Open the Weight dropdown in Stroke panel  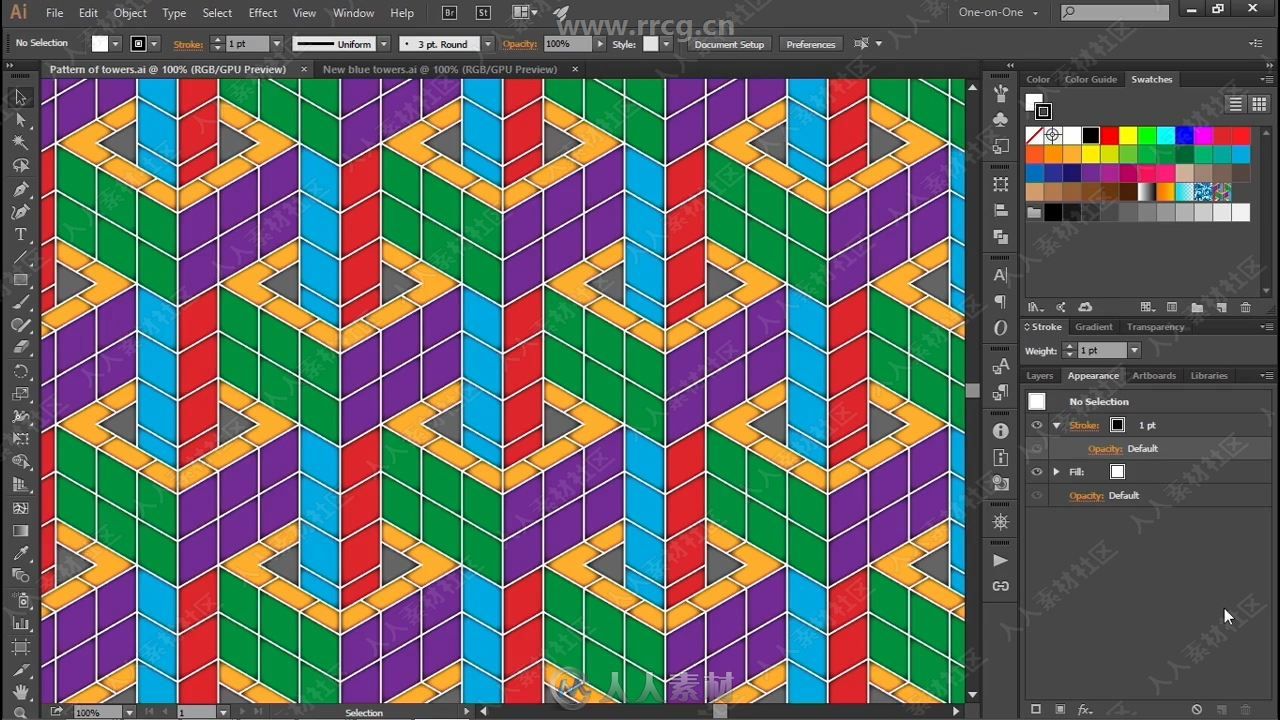1134,350
